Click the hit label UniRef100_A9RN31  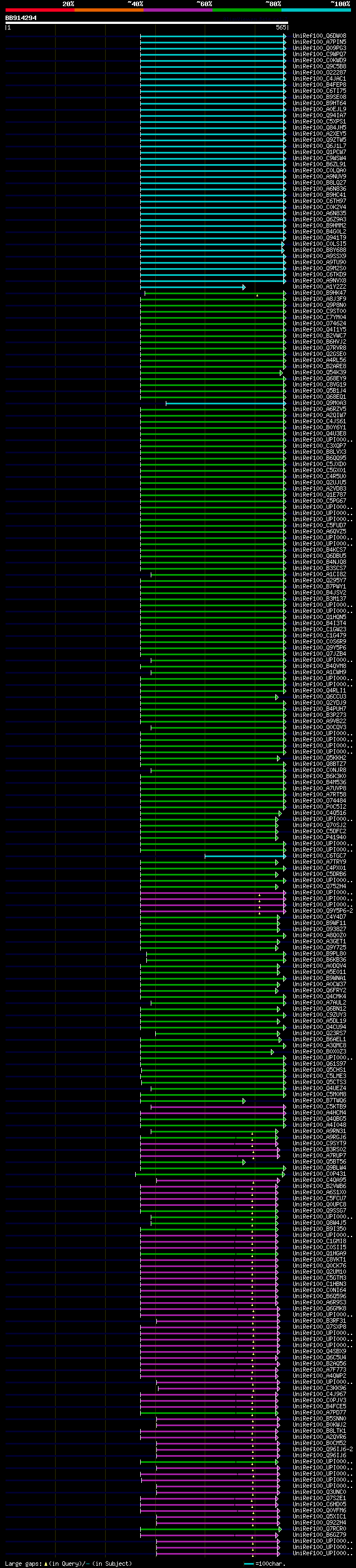(319, 1131)
